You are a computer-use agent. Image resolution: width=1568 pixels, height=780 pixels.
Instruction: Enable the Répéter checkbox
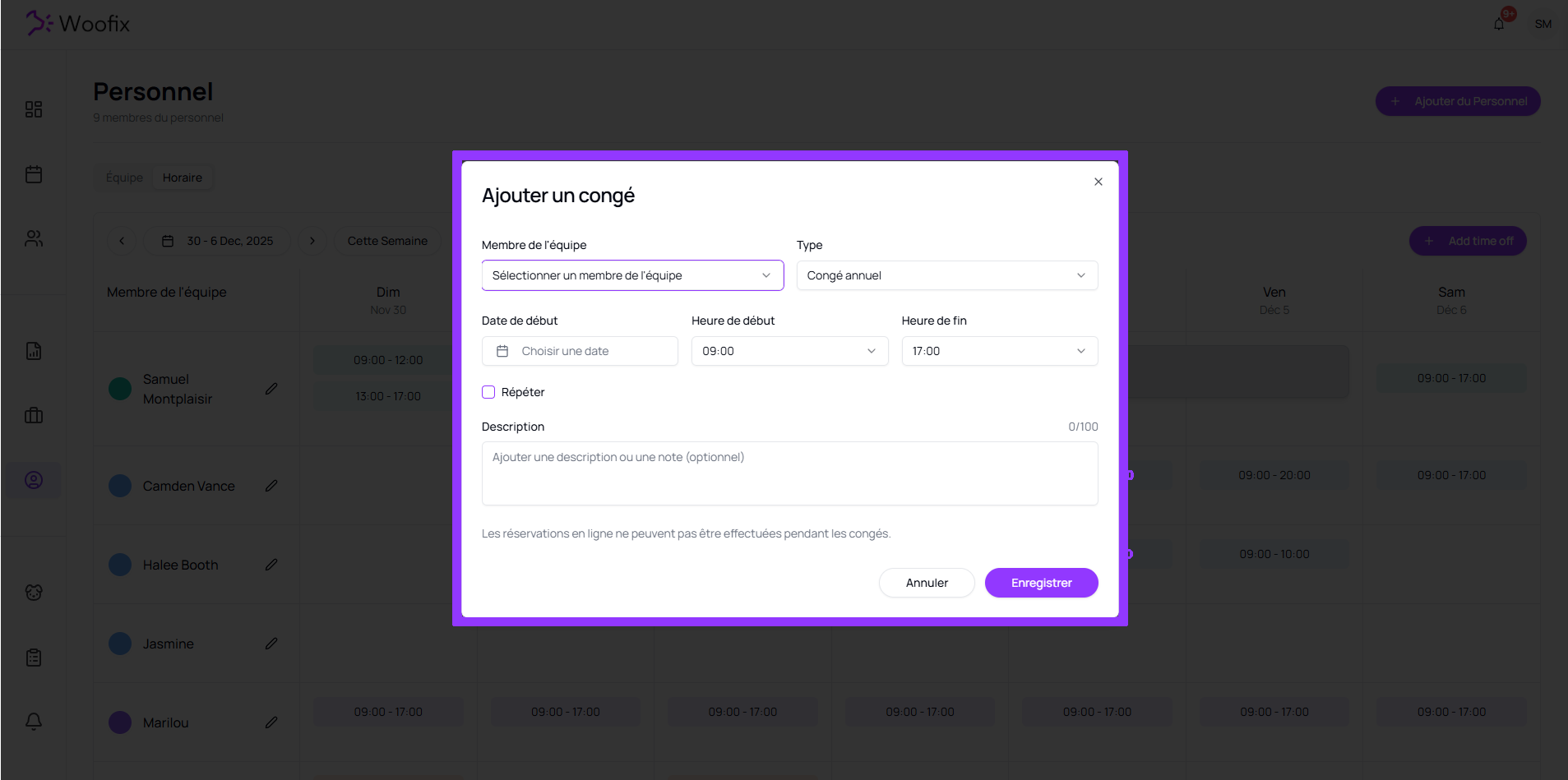[x=488, y=392]
